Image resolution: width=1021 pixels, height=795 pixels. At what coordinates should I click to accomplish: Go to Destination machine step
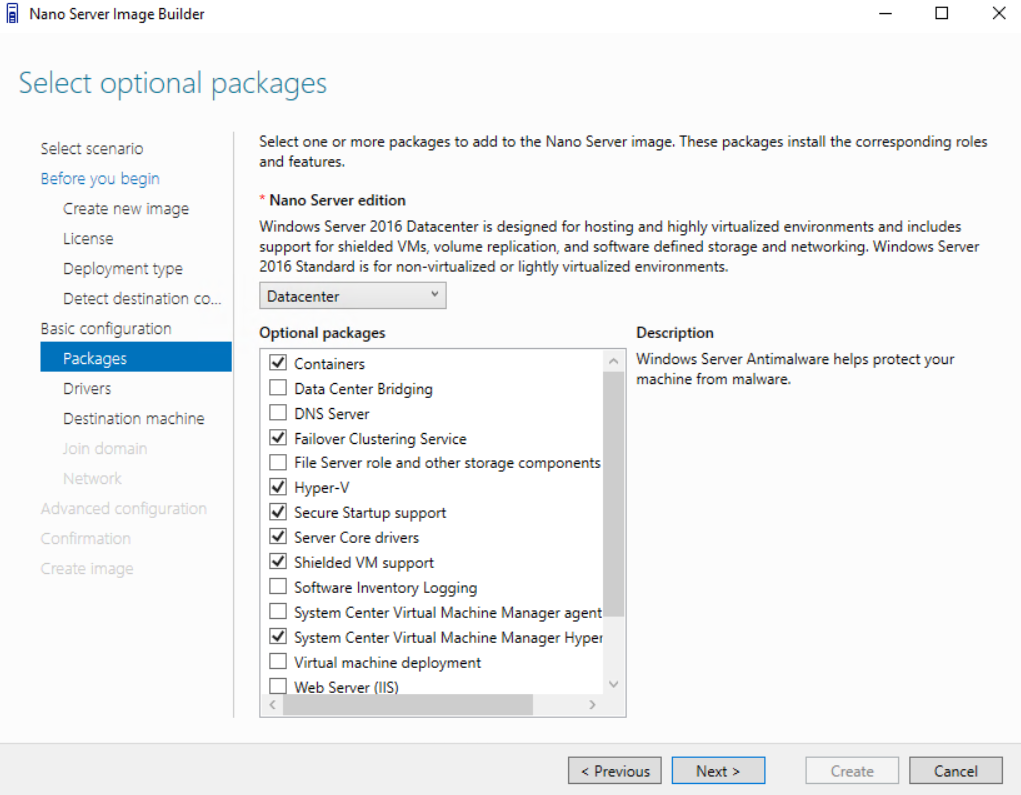click(133, 418)
